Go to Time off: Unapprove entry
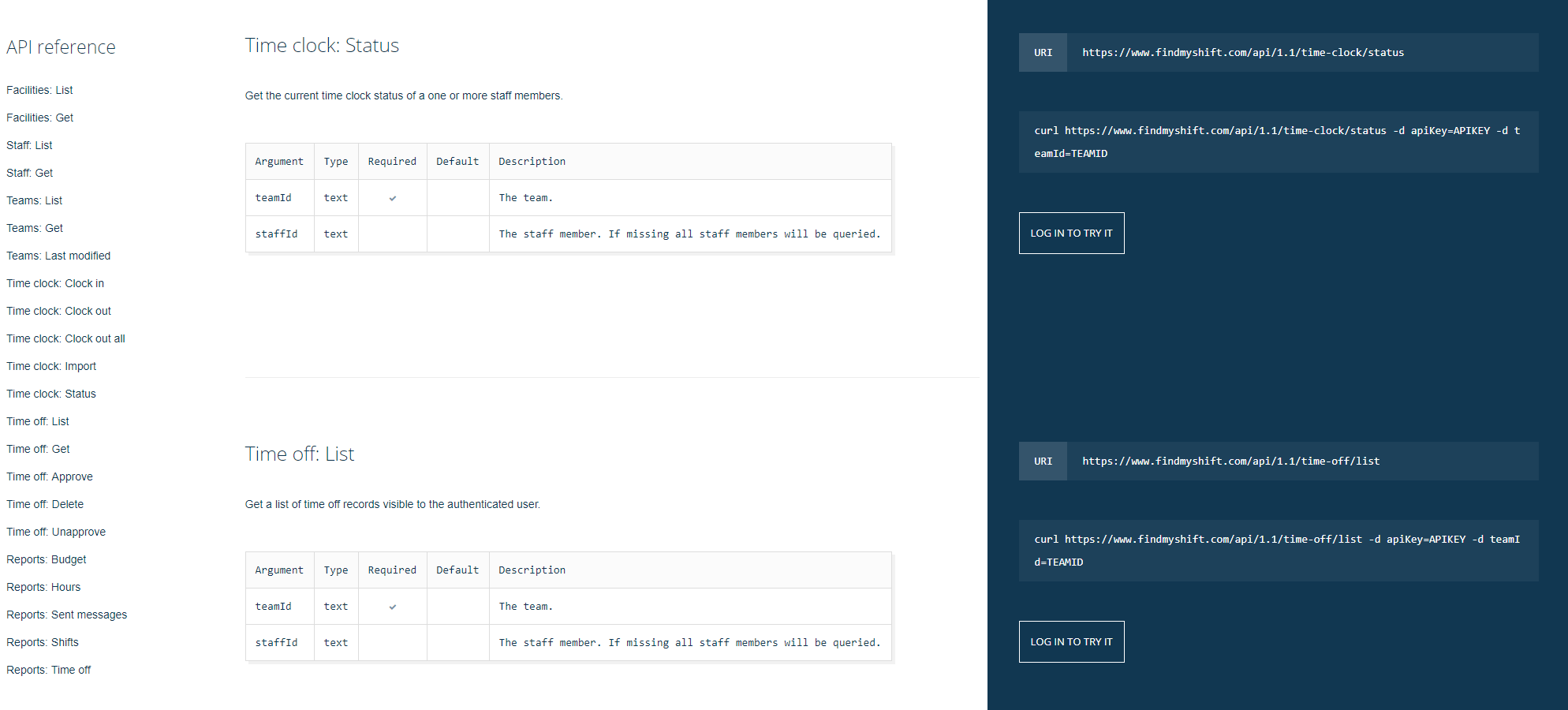 [56, 532]
